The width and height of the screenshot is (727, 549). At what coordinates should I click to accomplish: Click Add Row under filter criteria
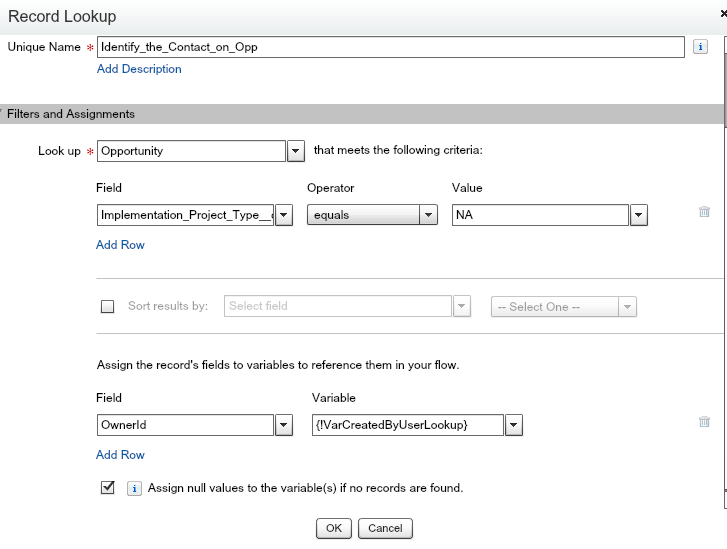[120, 245]
